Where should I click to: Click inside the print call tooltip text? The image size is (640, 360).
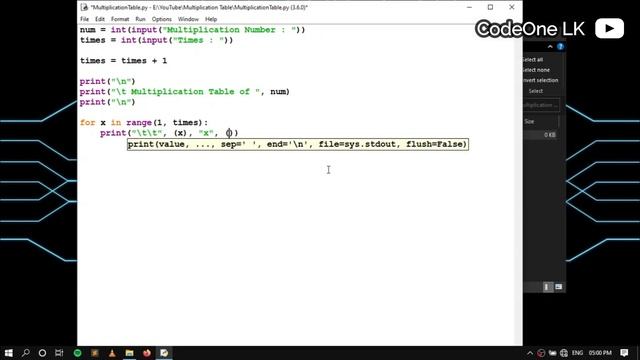click(x=298, y=144)
